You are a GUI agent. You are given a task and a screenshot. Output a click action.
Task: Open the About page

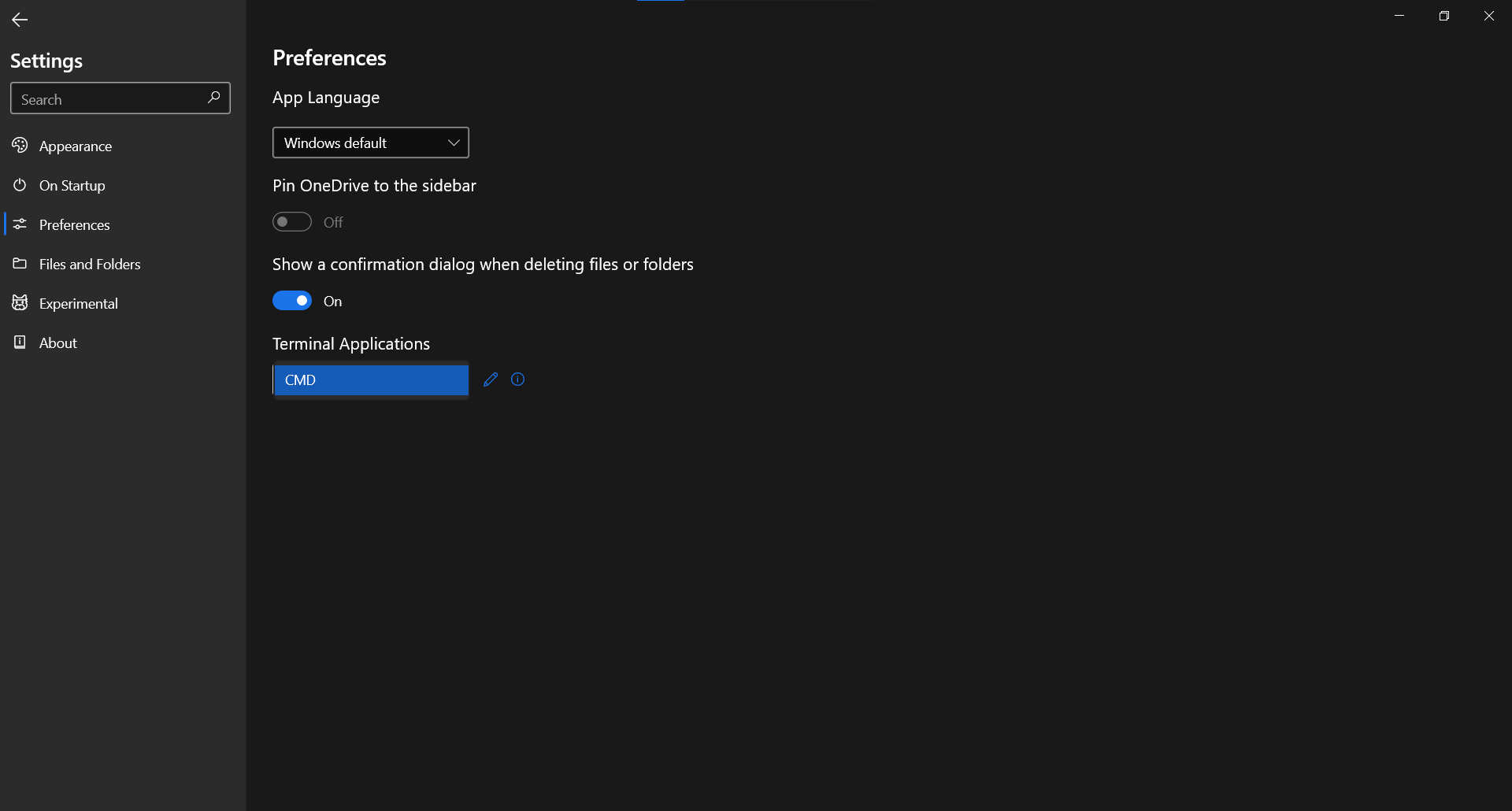coord(57,343)
